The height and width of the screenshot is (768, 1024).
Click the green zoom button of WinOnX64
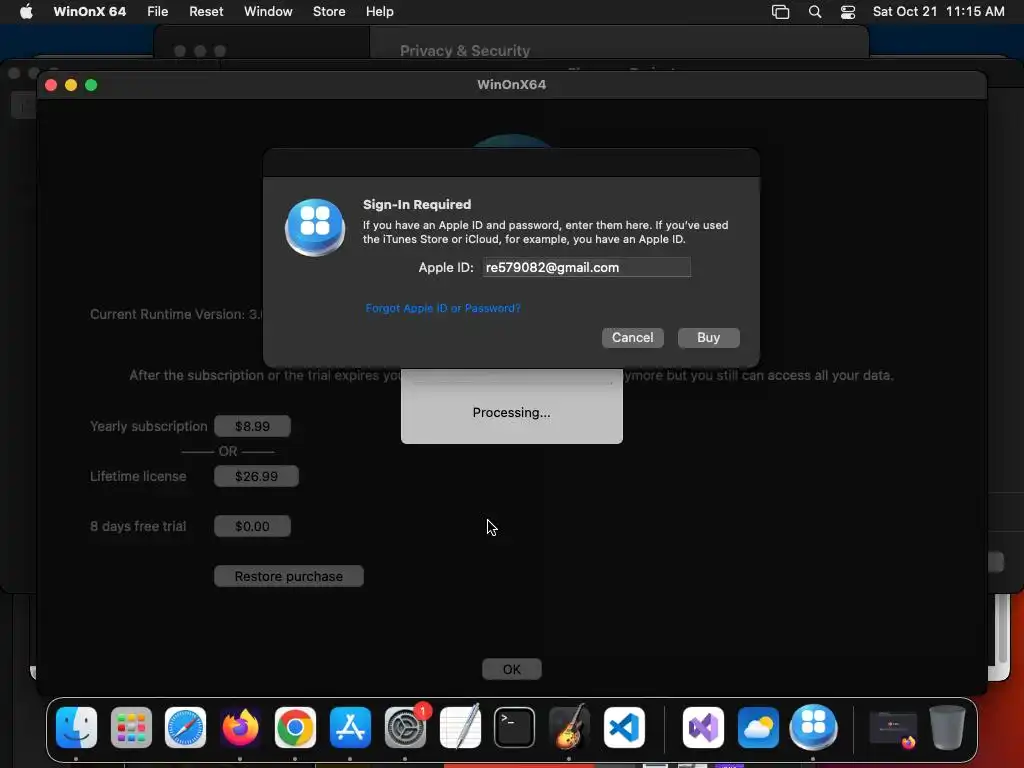point(91,85)
